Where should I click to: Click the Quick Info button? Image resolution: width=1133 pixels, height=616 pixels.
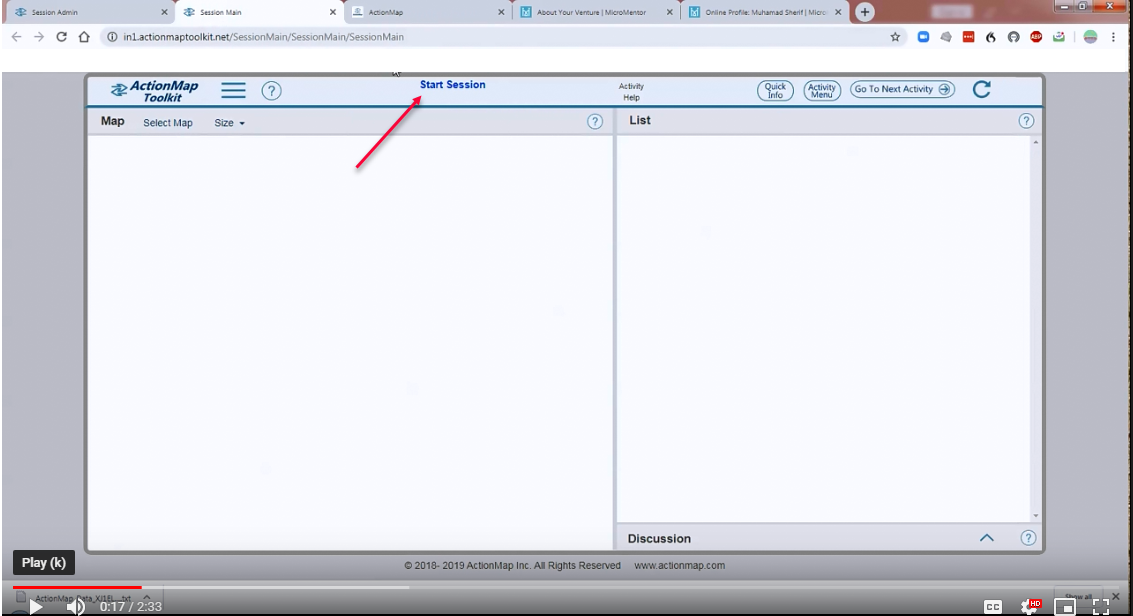click(775, 90)
